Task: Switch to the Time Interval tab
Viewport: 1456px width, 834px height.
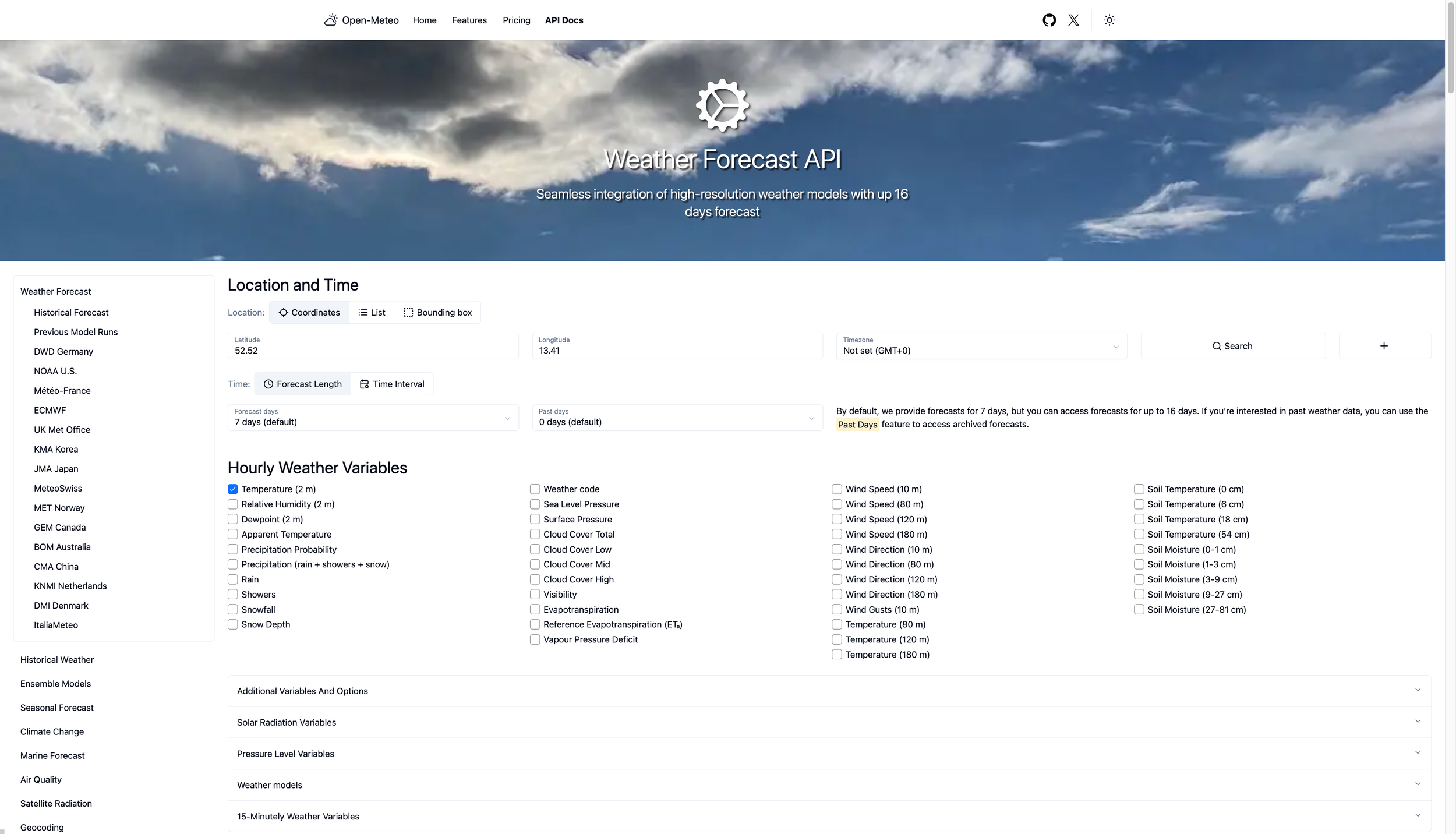Action: [x=392, y=384]
